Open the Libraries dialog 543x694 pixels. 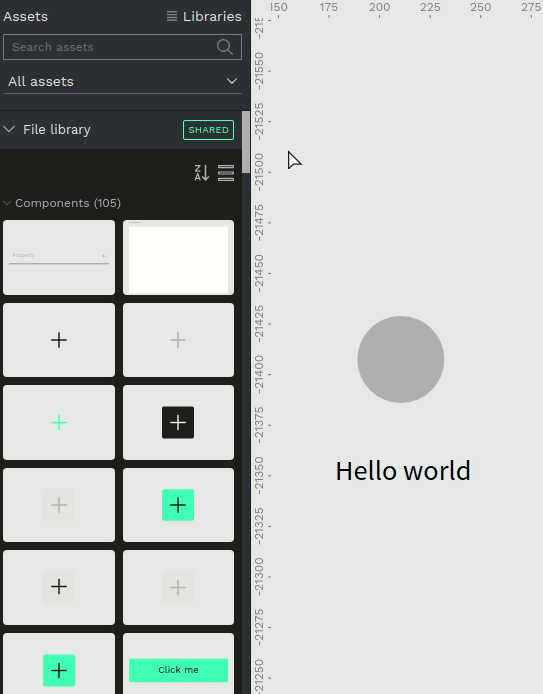click(x=204, y=16)
